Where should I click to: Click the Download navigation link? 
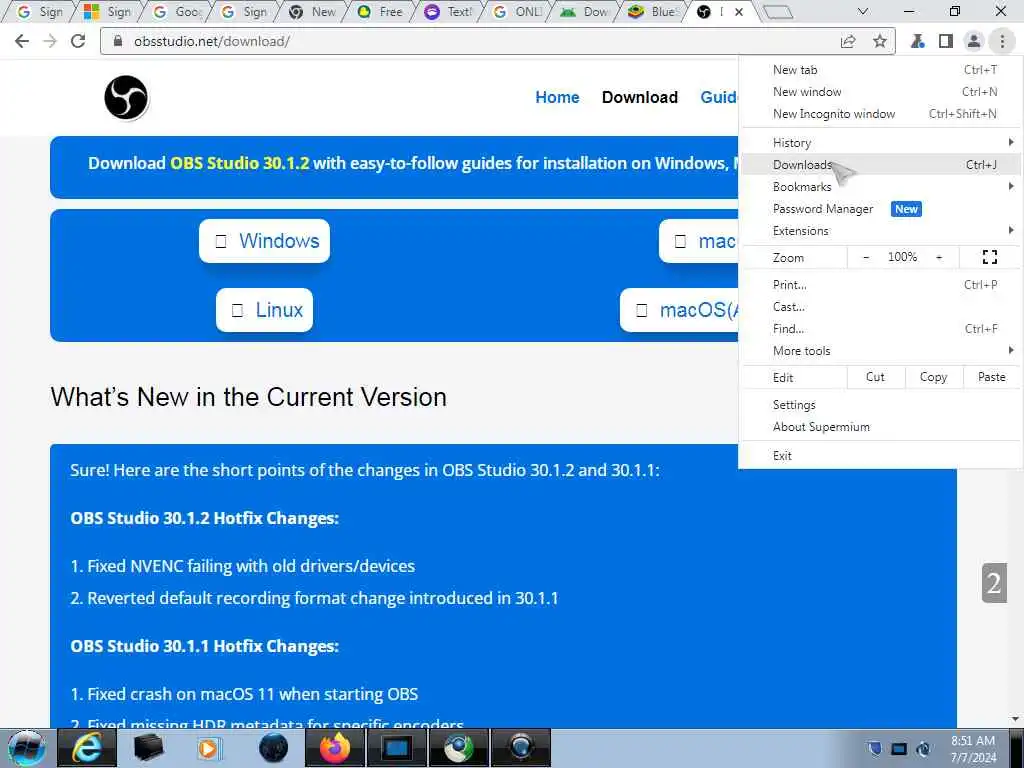point(640,97)
